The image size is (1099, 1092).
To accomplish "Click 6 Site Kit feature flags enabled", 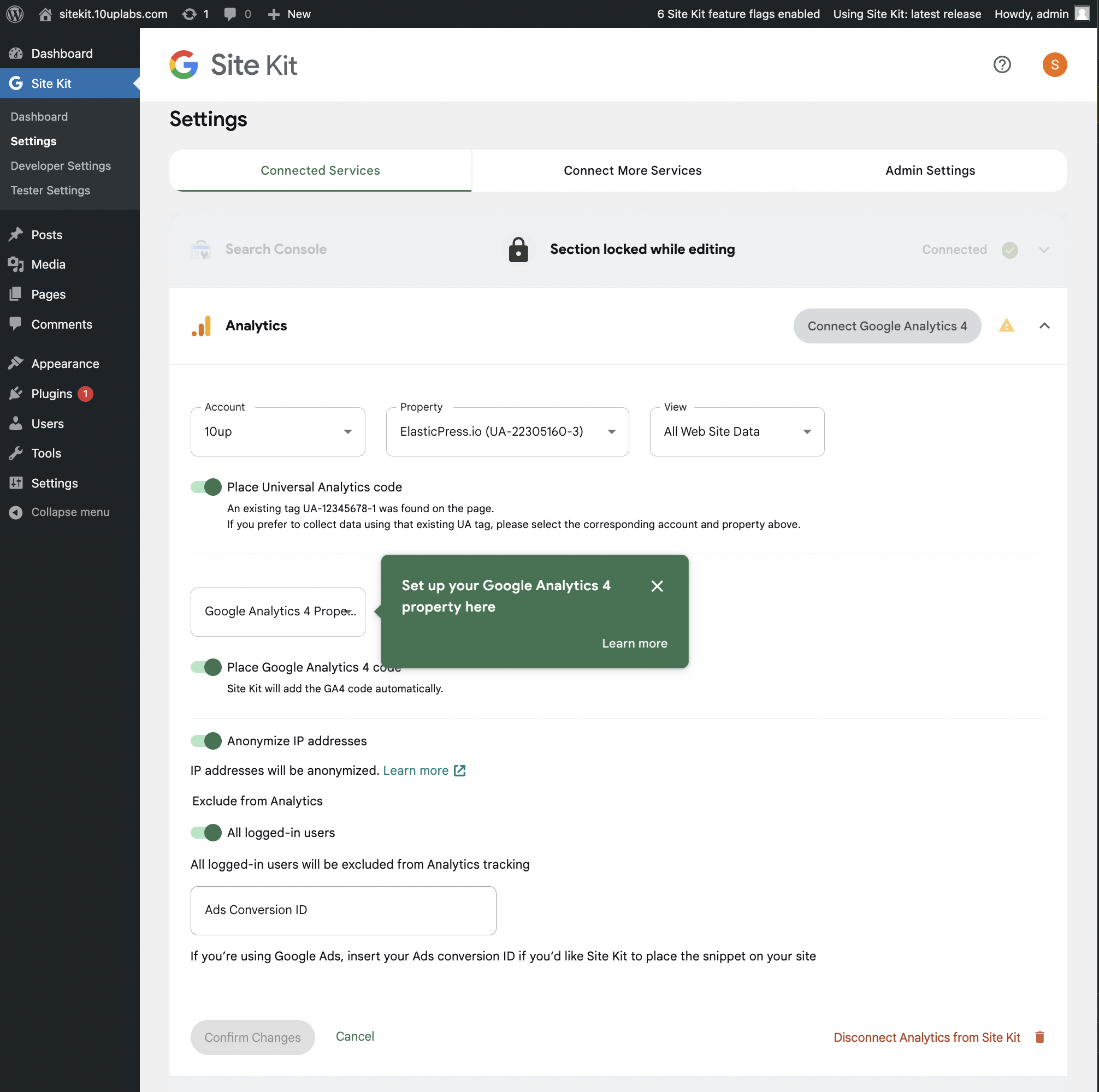I will (x=738, y=14).
